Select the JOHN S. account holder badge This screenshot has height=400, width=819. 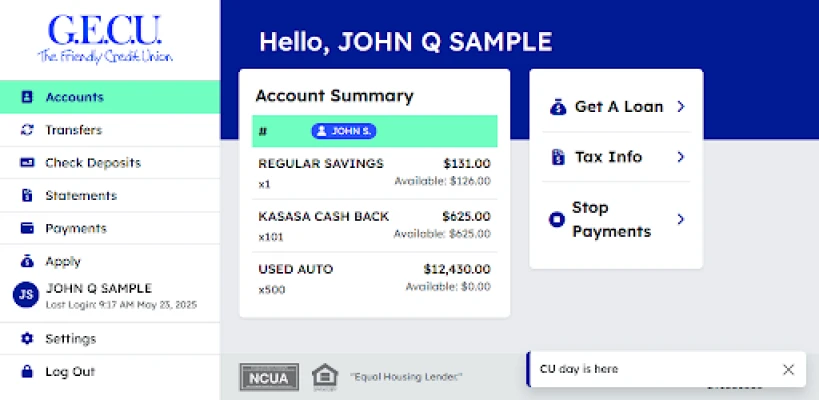pos(343,131)
